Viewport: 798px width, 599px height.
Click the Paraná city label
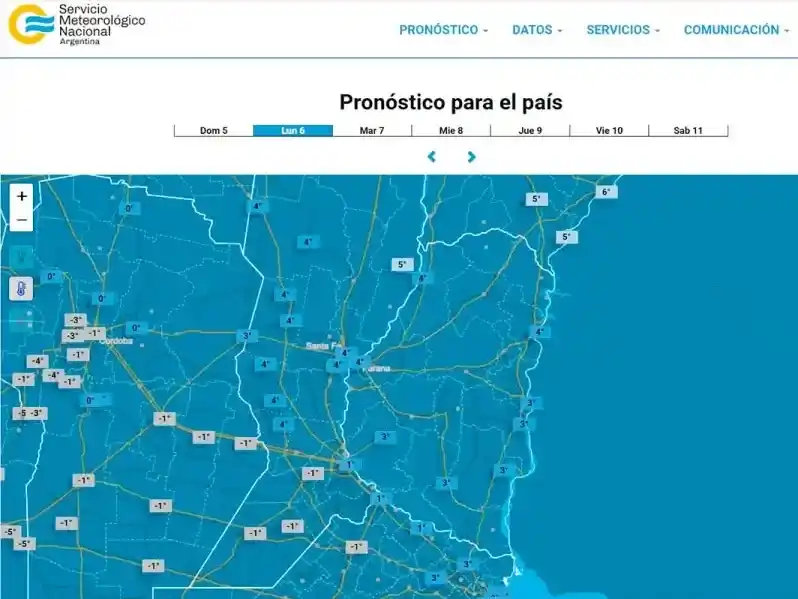[x=377, y=368]
